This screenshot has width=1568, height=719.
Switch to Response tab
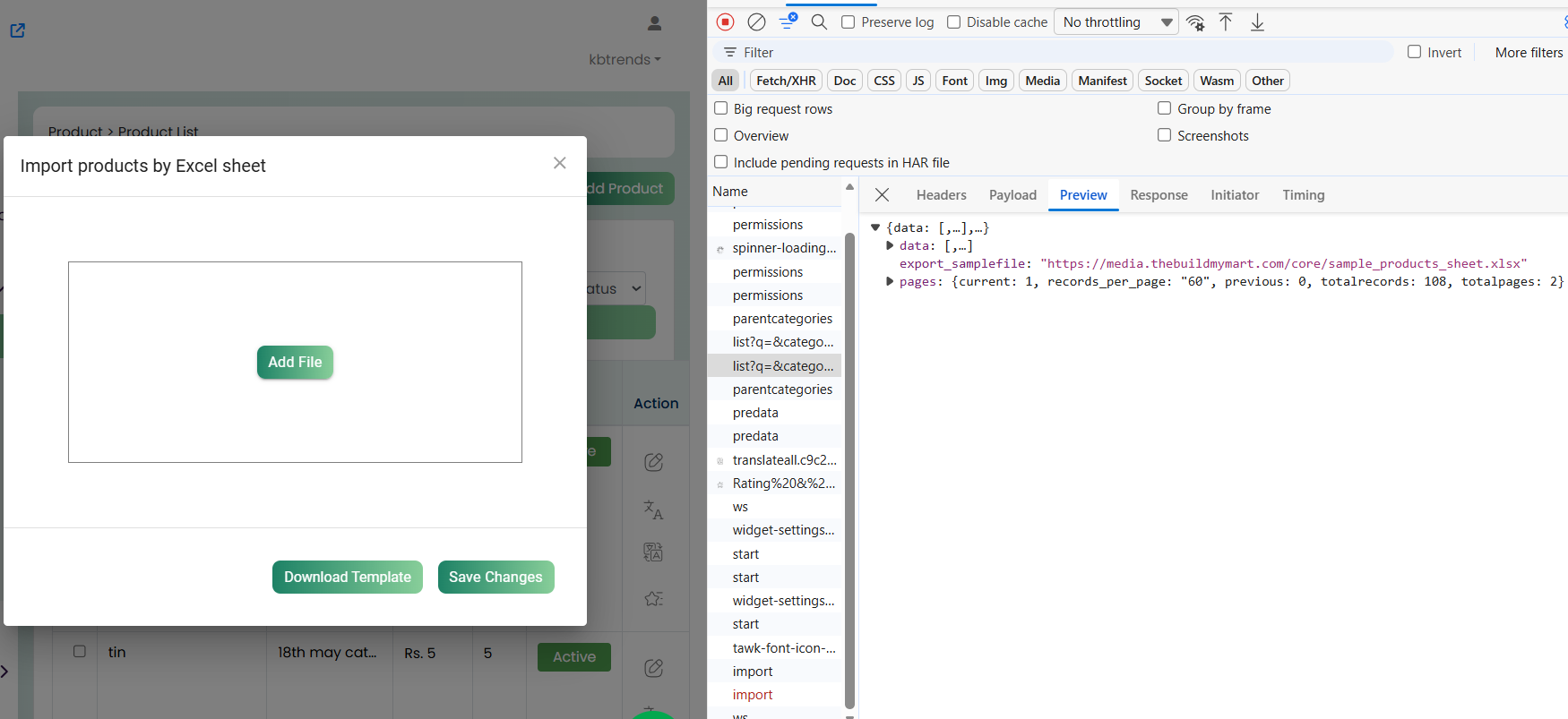1159,195
